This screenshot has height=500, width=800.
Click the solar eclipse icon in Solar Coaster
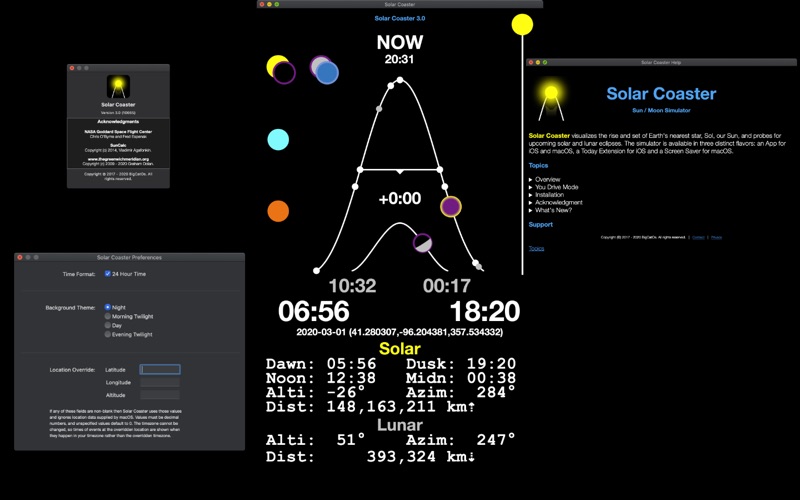(281, 69)
